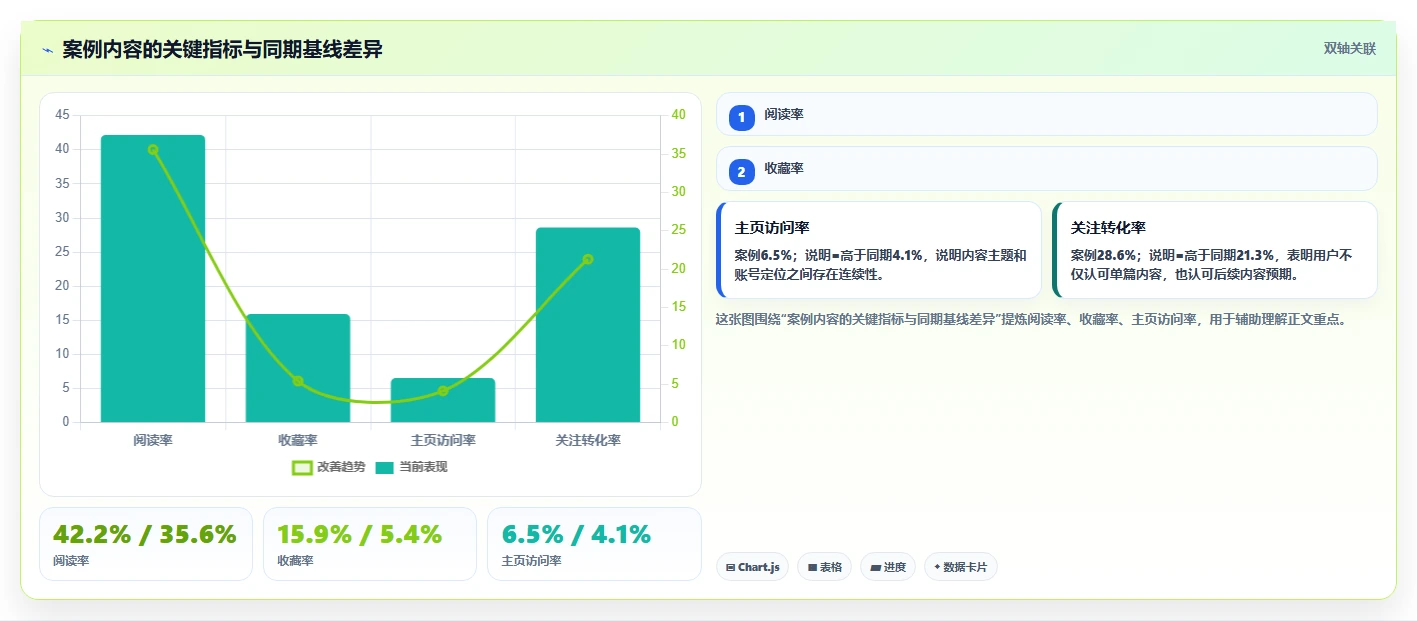Click the 数据卡片 tag
This screenshot has width=1417, height=621.
coord(961,567)
